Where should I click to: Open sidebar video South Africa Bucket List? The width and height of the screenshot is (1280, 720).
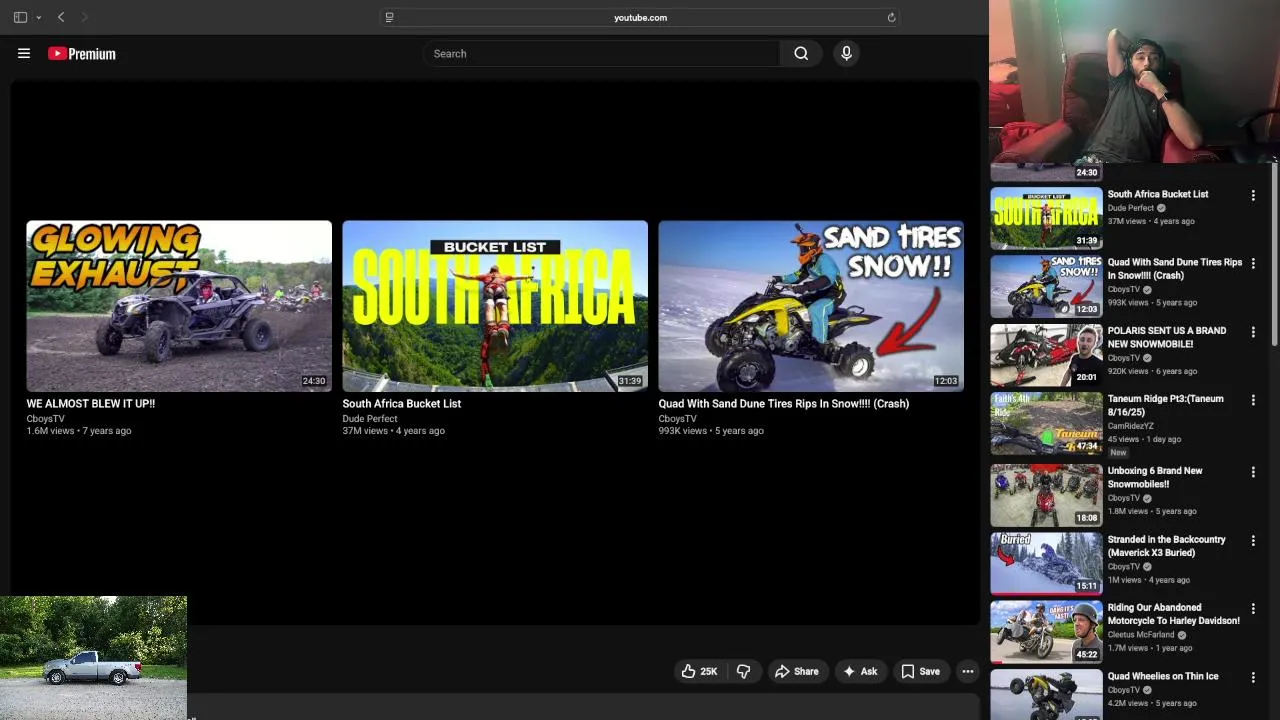[x=1046, y=218]
